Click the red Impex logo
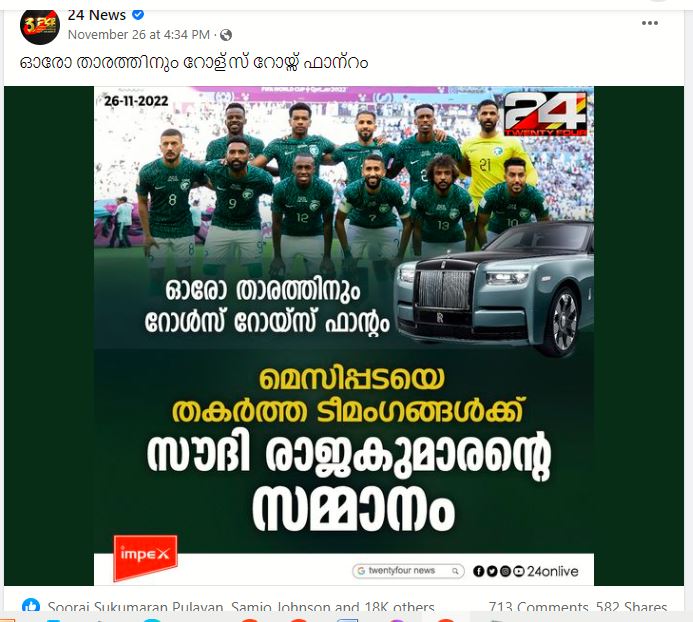The height and width of the screenshot is (622, 693). point(145,557)
